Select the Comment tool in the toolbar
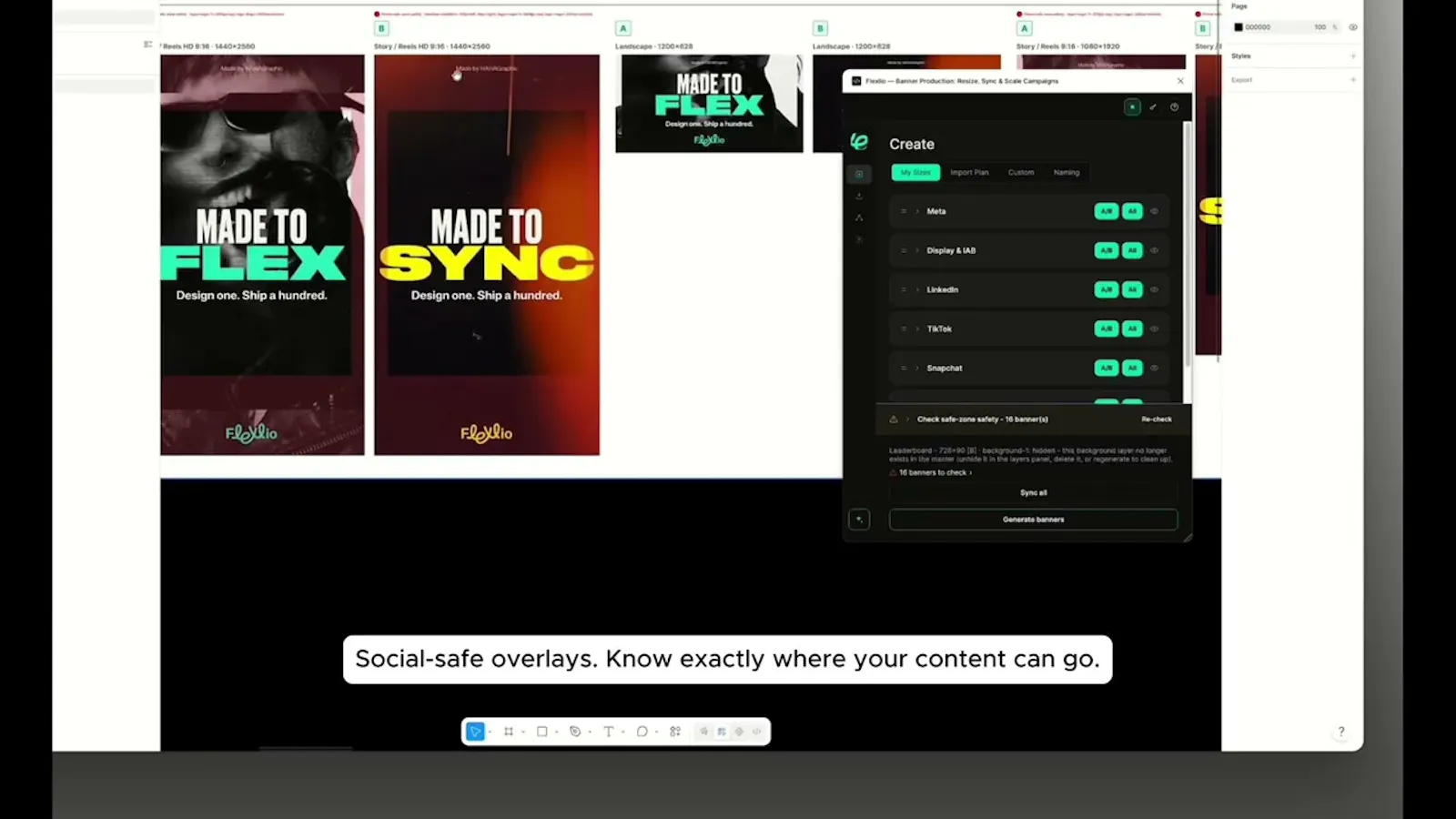 click(642, 732)
